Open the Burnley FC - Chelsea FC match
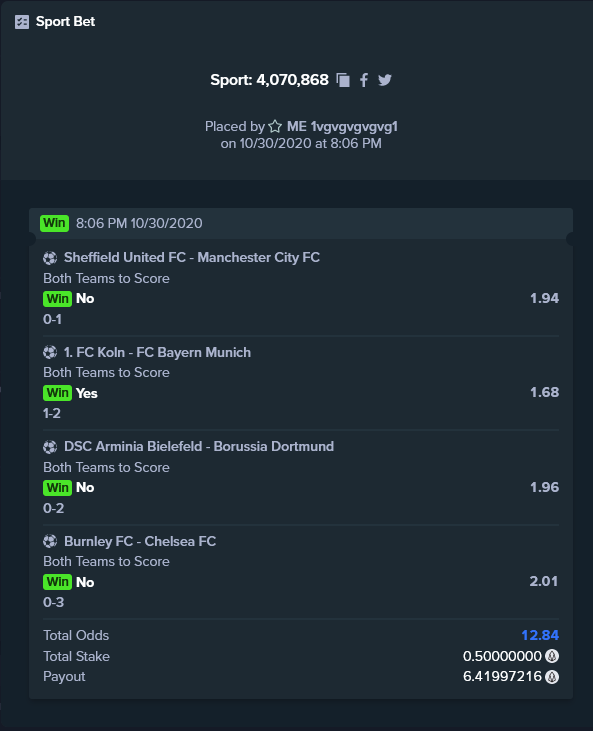 (x=140, y=541)
